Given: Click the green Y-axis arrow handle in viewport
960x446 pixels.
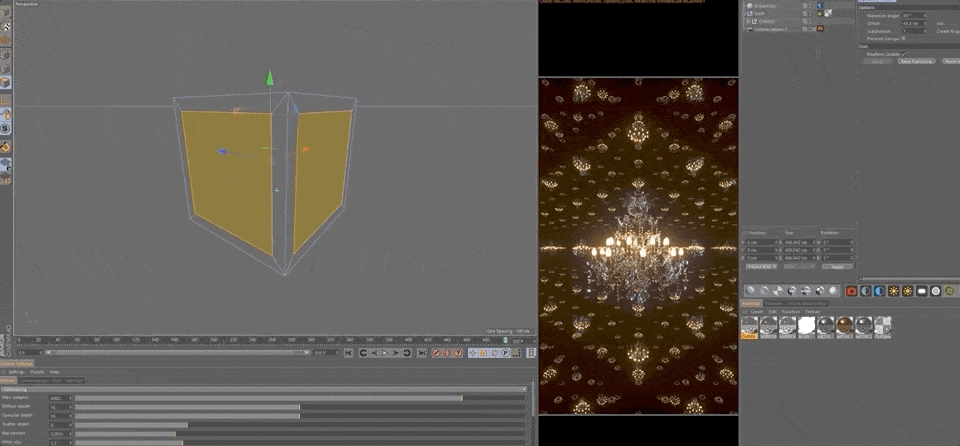Looking at the screenshot, I should click(269, 78).
